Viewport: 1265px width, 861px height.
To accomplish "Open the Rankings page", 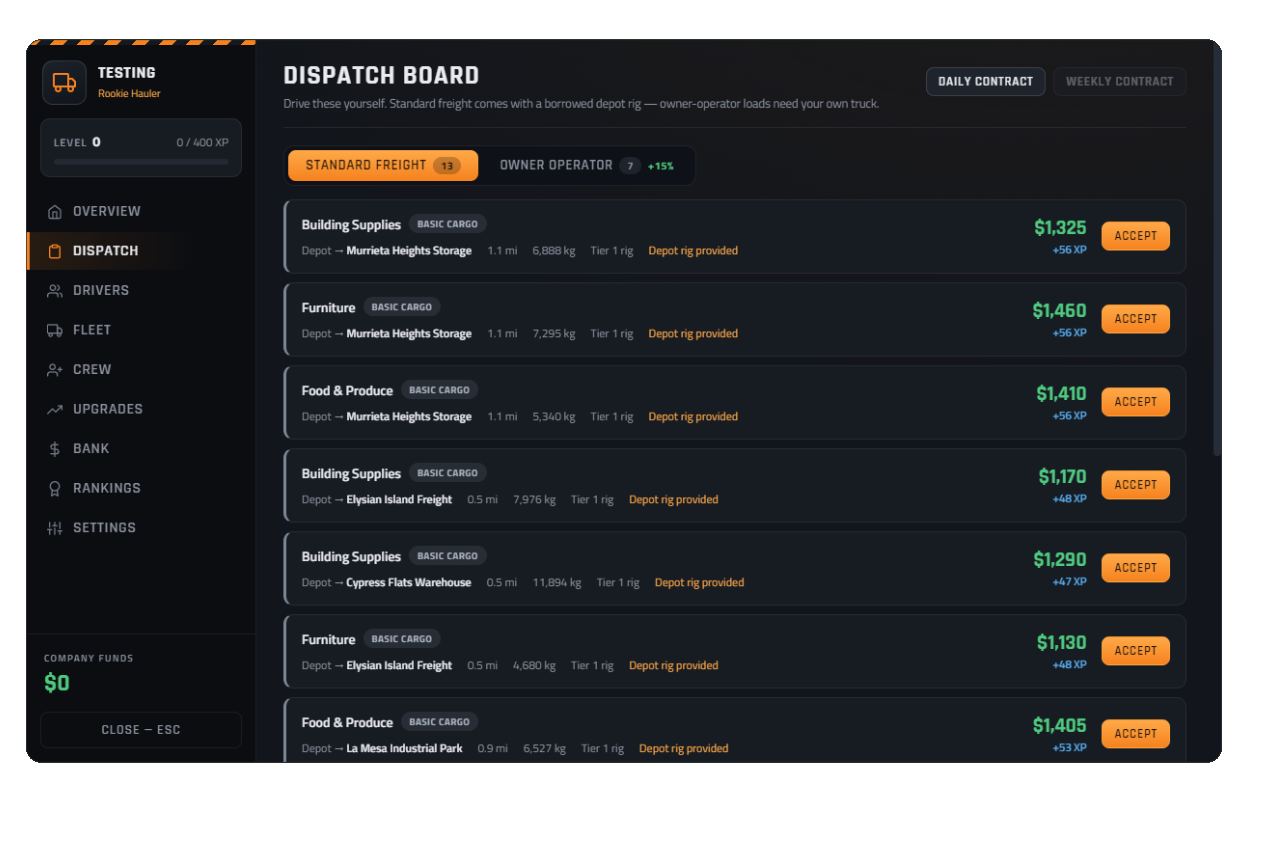I will (x=141, y=488).
